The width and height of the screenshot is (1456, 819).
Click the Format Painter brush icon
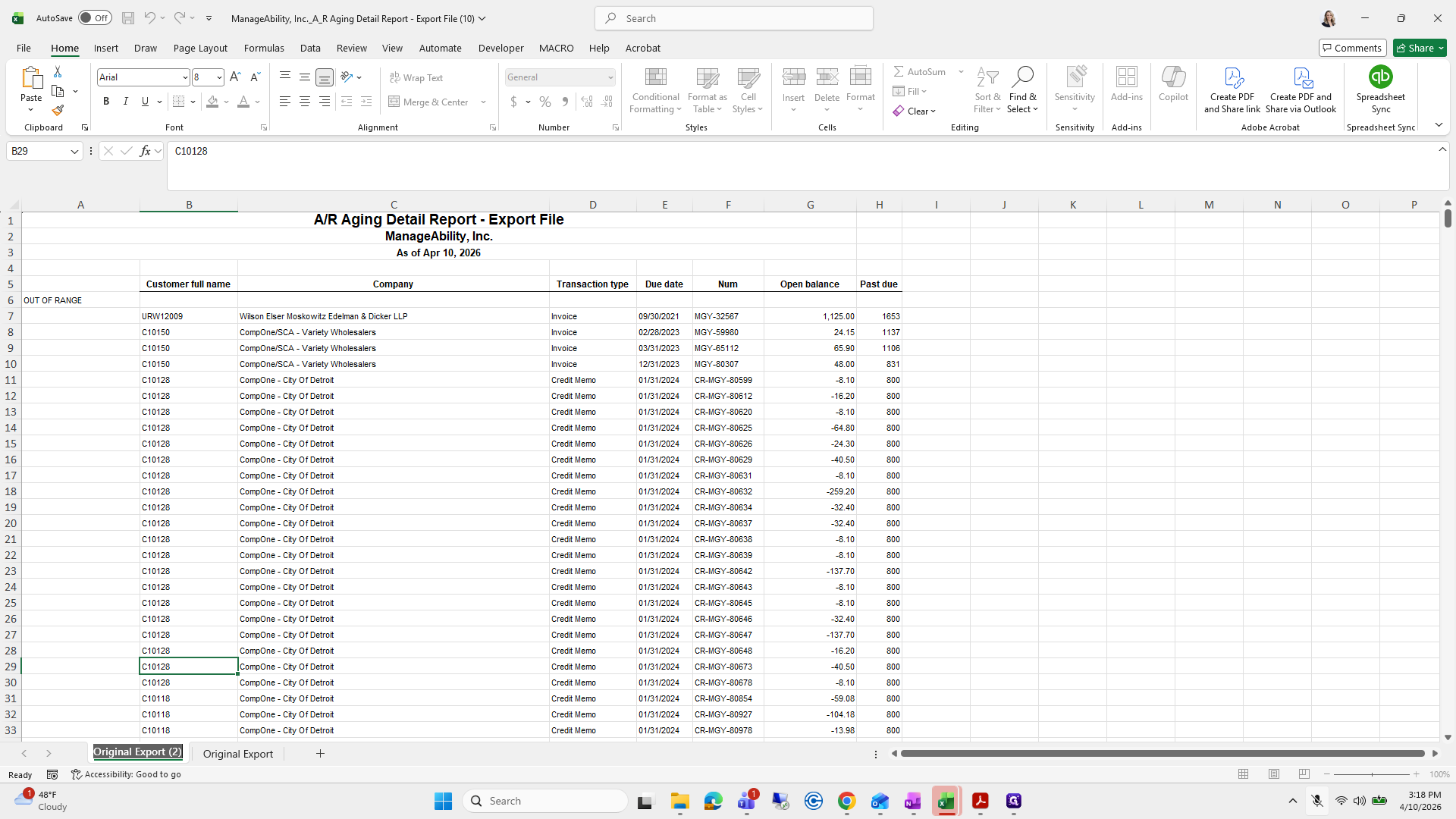point(58,111)
